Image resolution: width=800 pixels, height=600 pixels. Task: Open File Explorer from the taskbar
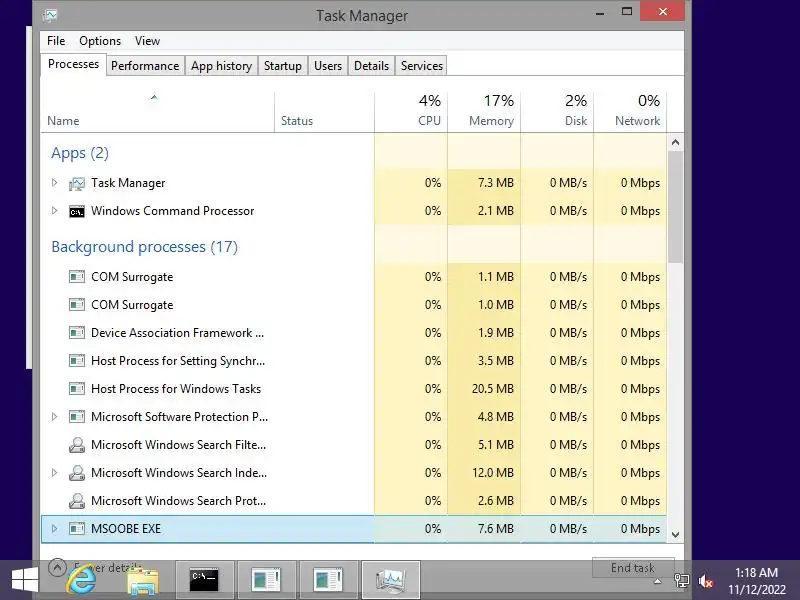coord(143,581)
